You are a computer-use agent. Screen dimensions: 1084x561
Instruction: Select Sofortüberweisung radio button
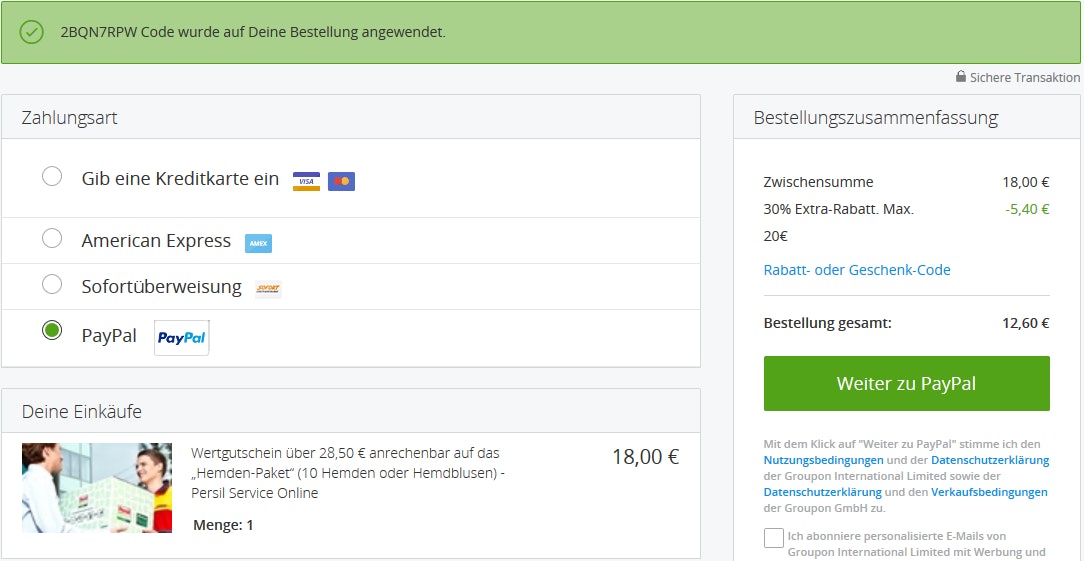click(x=52, y=285)
